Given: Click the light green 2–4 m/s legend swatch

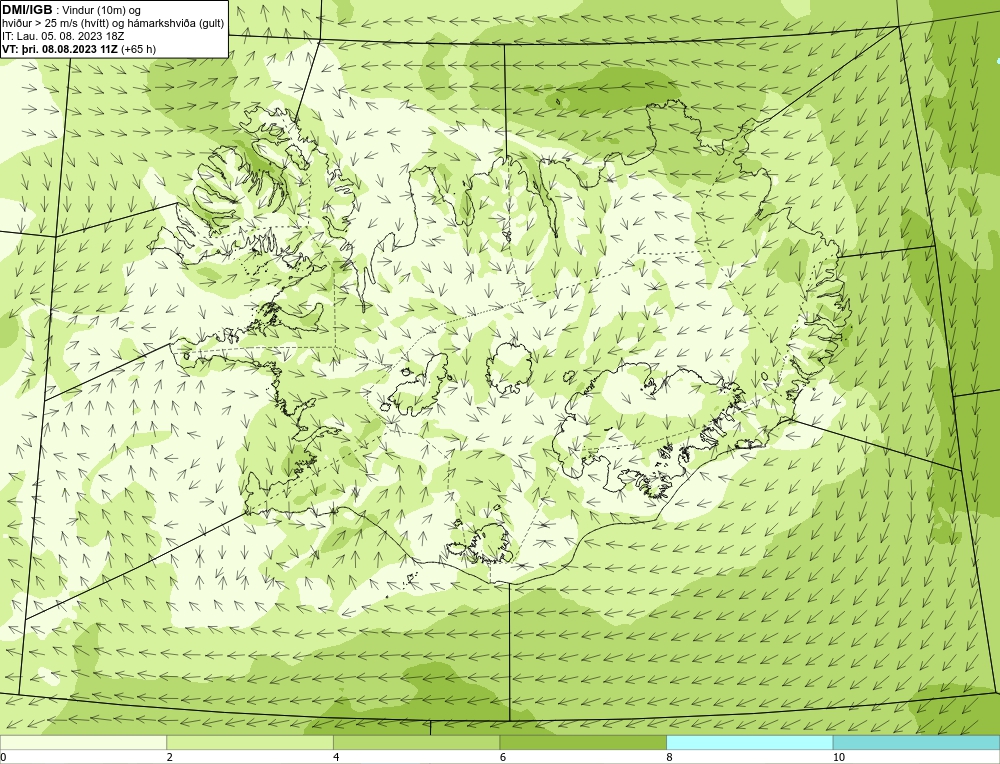Looking at the screenshot, I should click(x=250, y=742).
